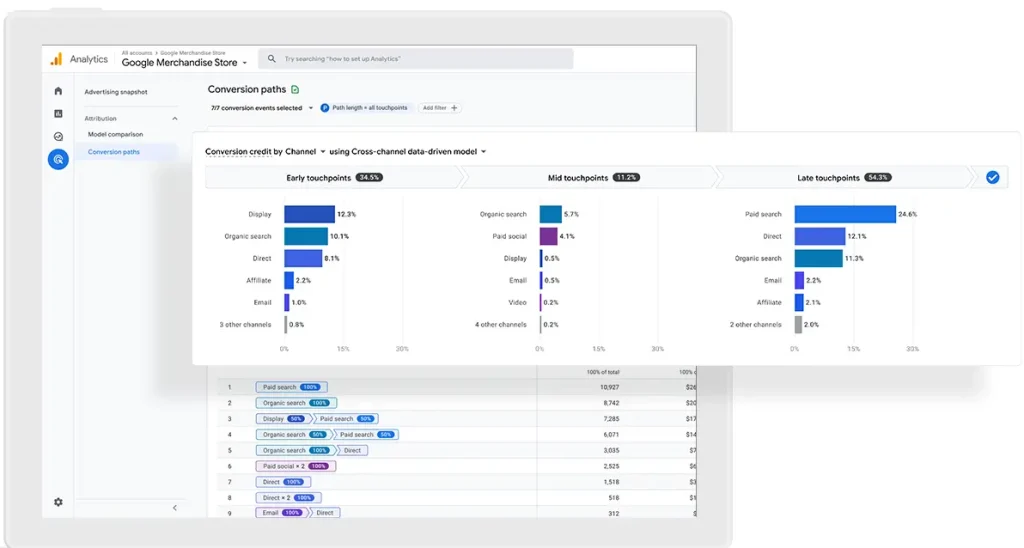Click the 8,742 conversions value
Screen dimensions: 1024x548
(611, 403)
